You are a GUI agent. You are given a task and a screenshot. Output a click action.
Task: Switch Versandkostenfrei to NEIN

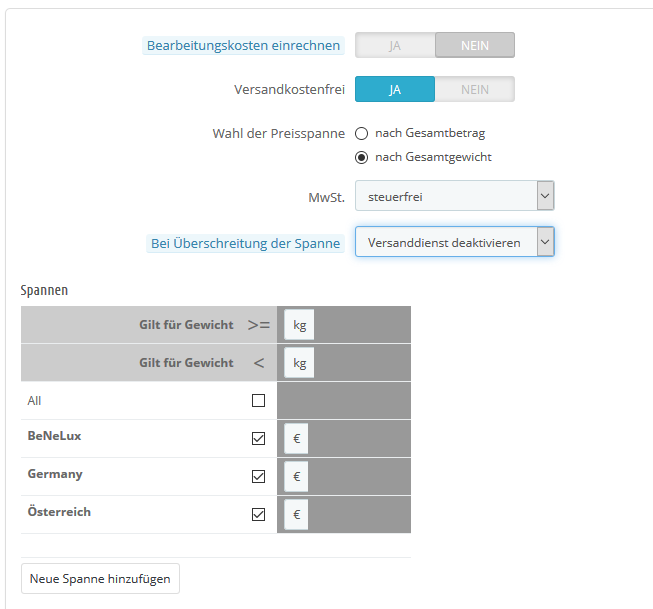tap(475, 89)
